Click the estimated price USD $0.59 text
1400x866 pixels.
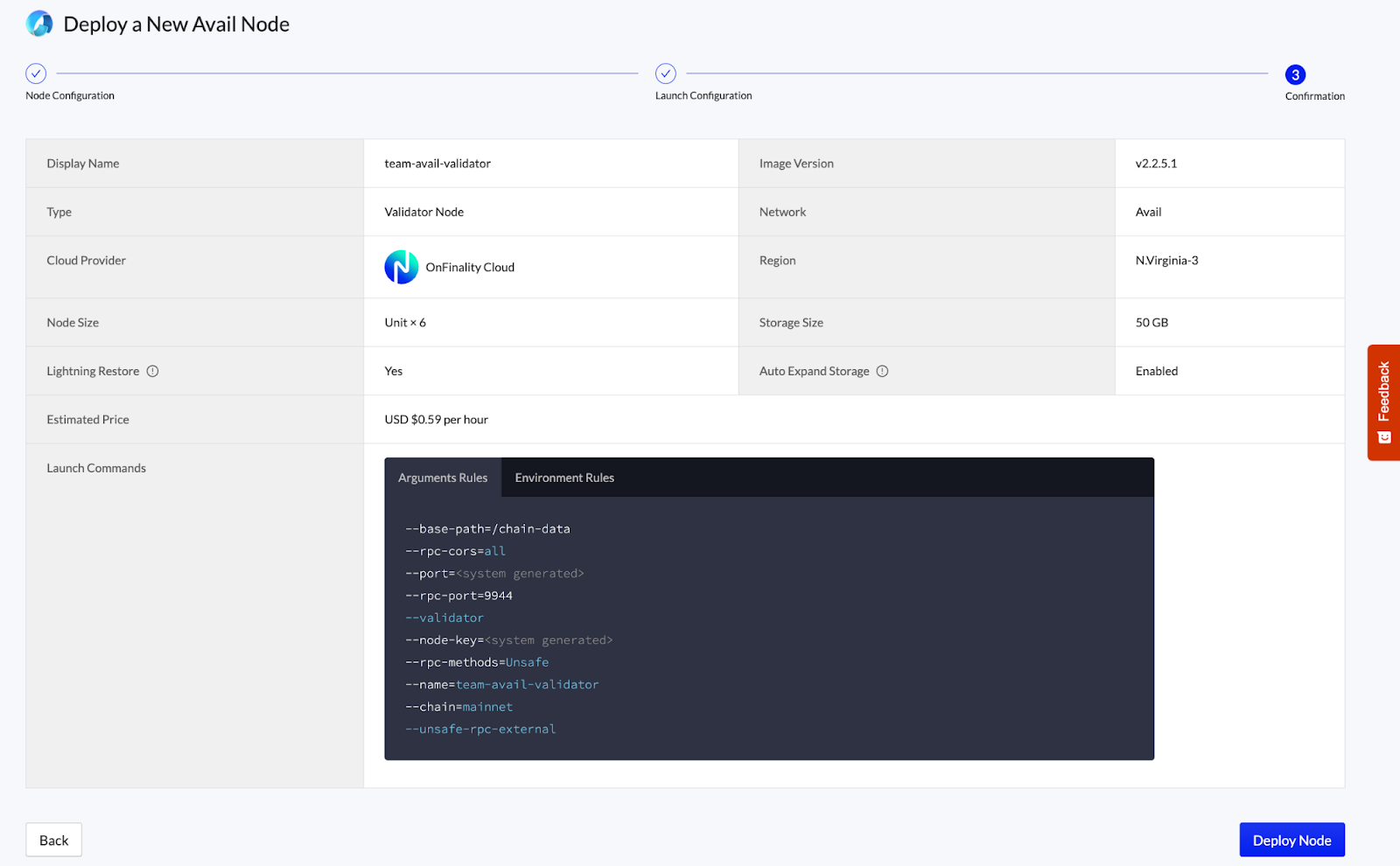pyautogui.click(x=437, y=420)
